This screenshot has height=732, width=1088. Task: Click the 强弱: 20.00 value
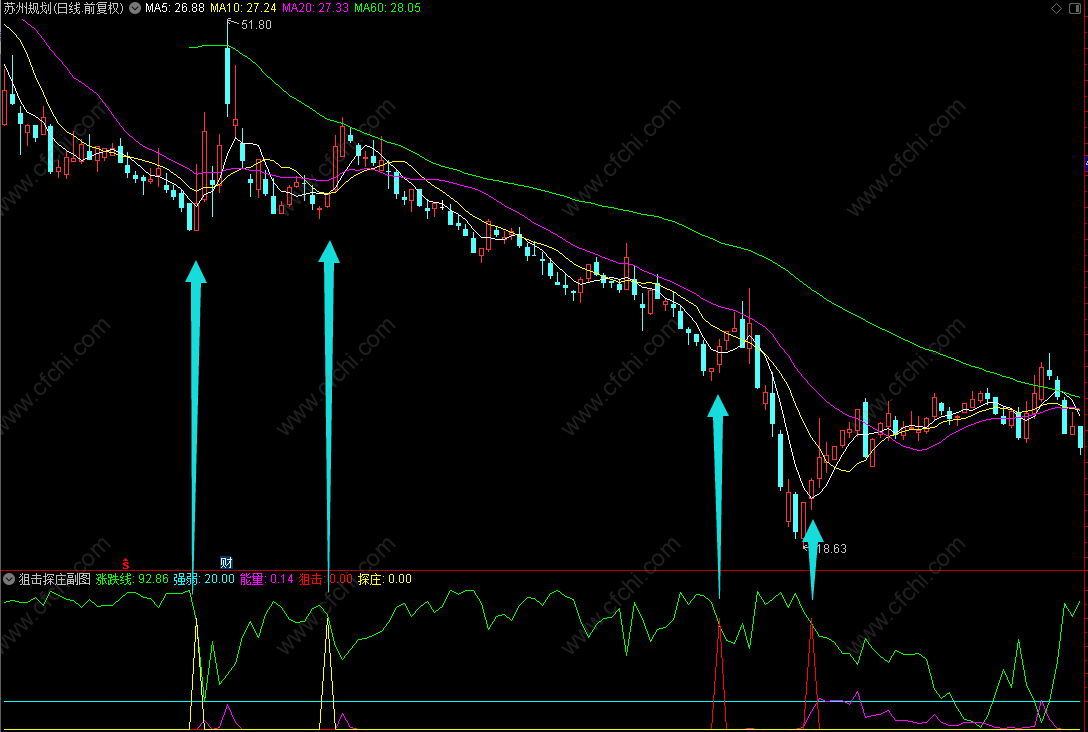204,579
